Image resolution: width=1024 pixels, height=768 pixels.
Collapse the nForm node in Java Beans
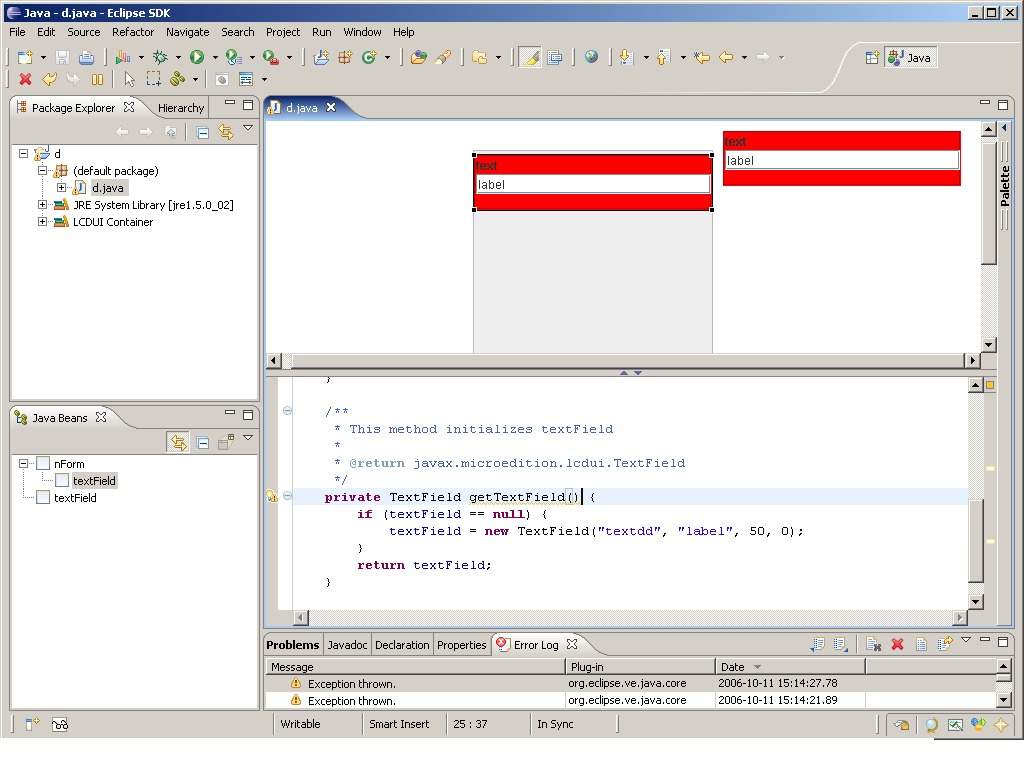tap(24, 464)
